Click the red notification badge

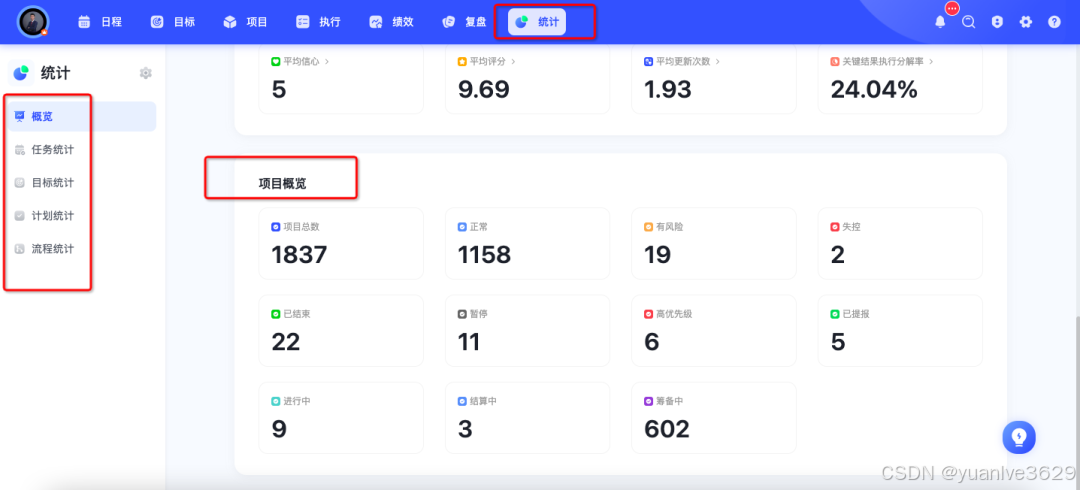[953, 8]
